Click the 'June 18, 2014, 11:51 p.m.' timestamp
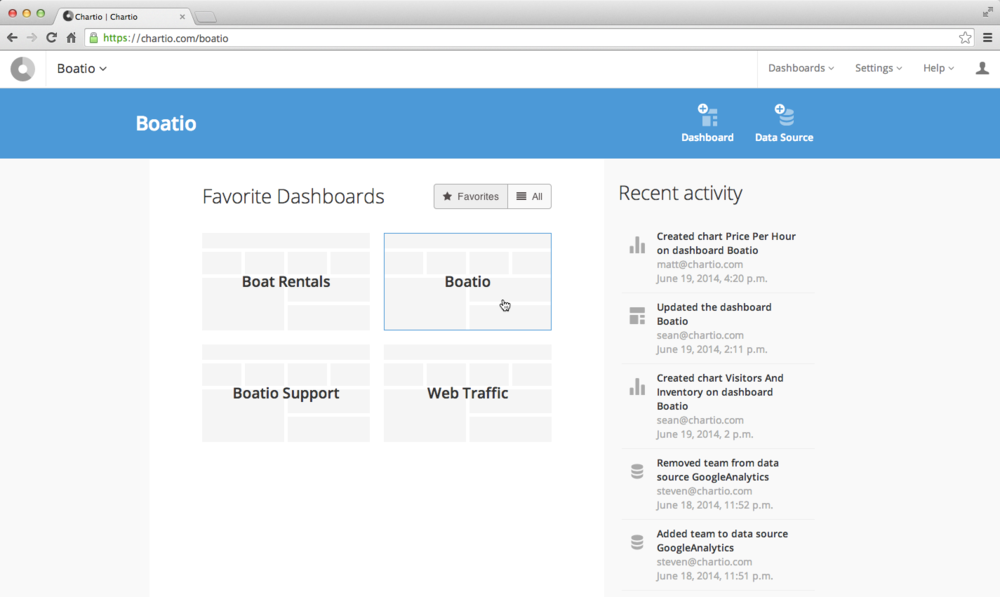 [714, 575]
